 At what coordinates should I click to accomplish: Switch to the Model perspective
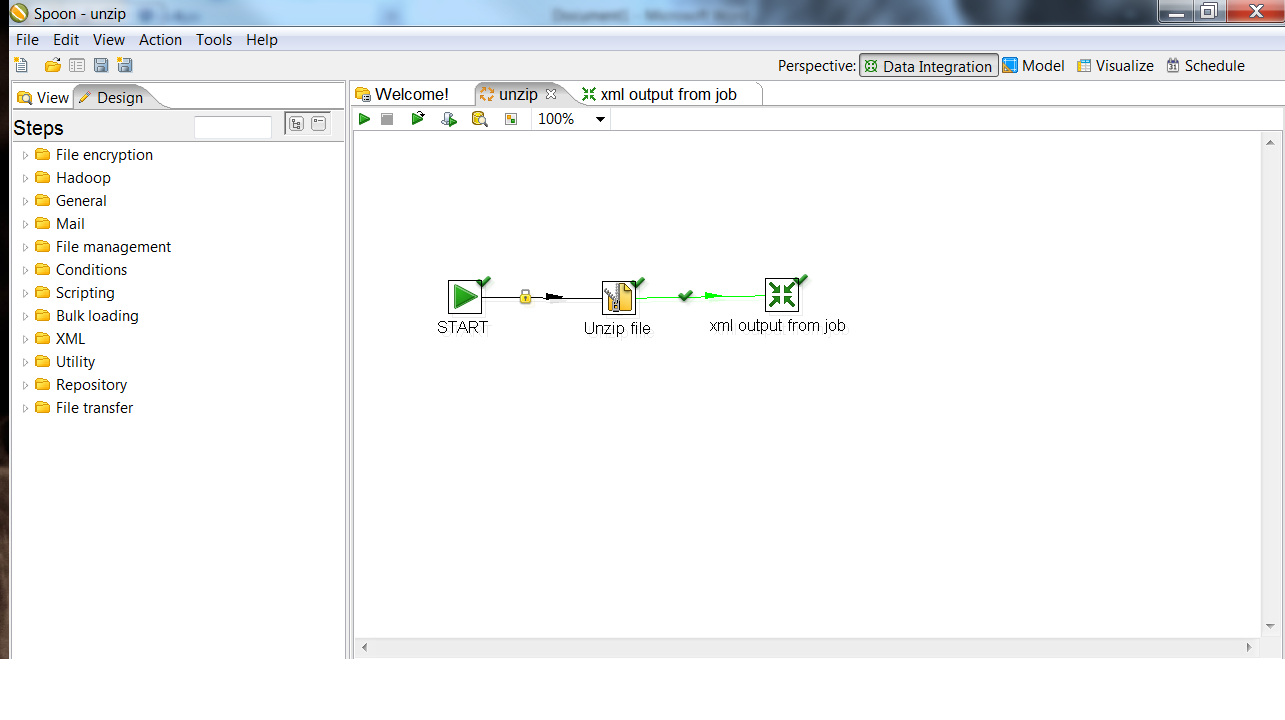1033,65
